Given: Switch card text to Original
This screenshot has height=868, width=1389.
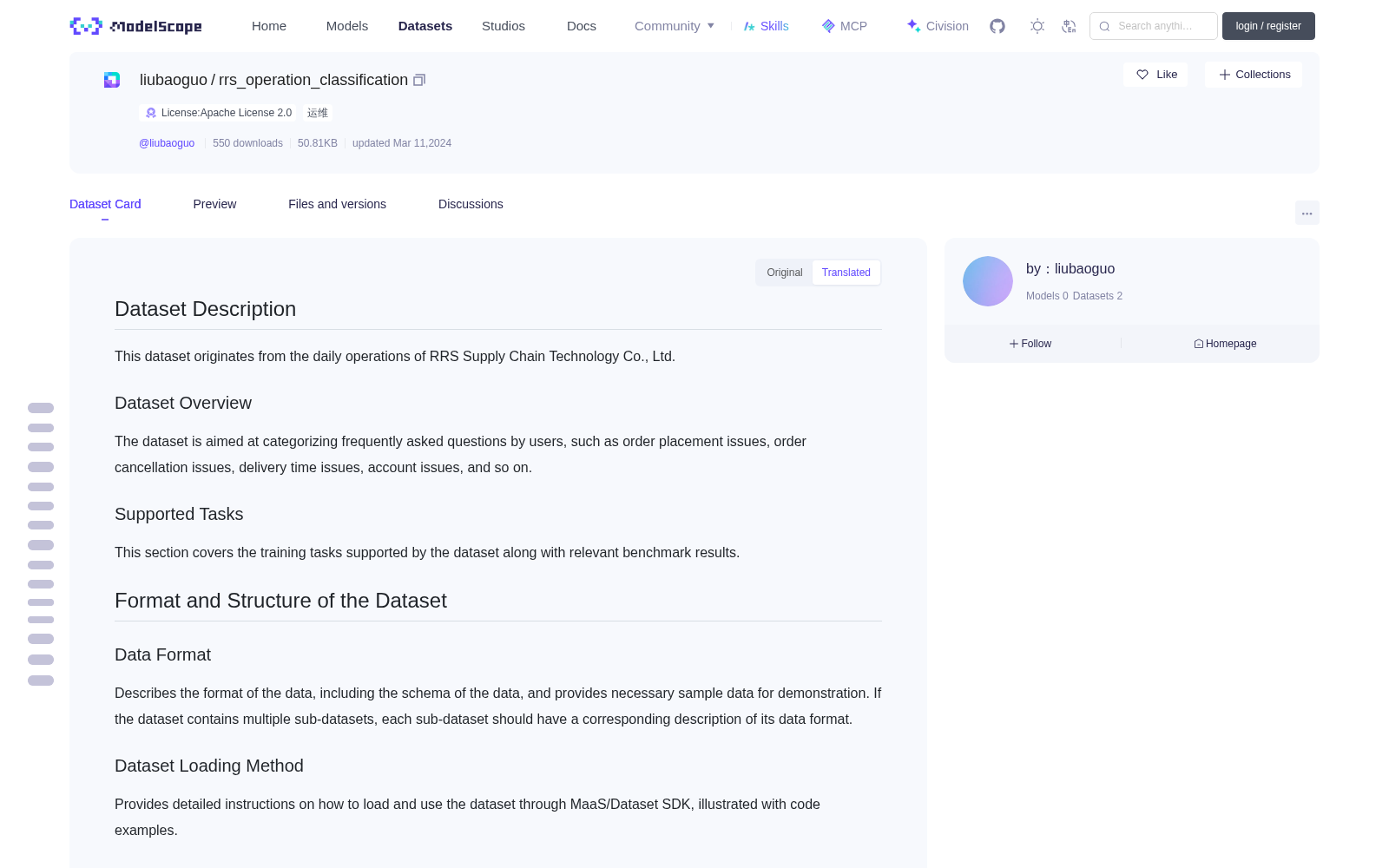Looking at the screenshot, I should click(785, 273).
